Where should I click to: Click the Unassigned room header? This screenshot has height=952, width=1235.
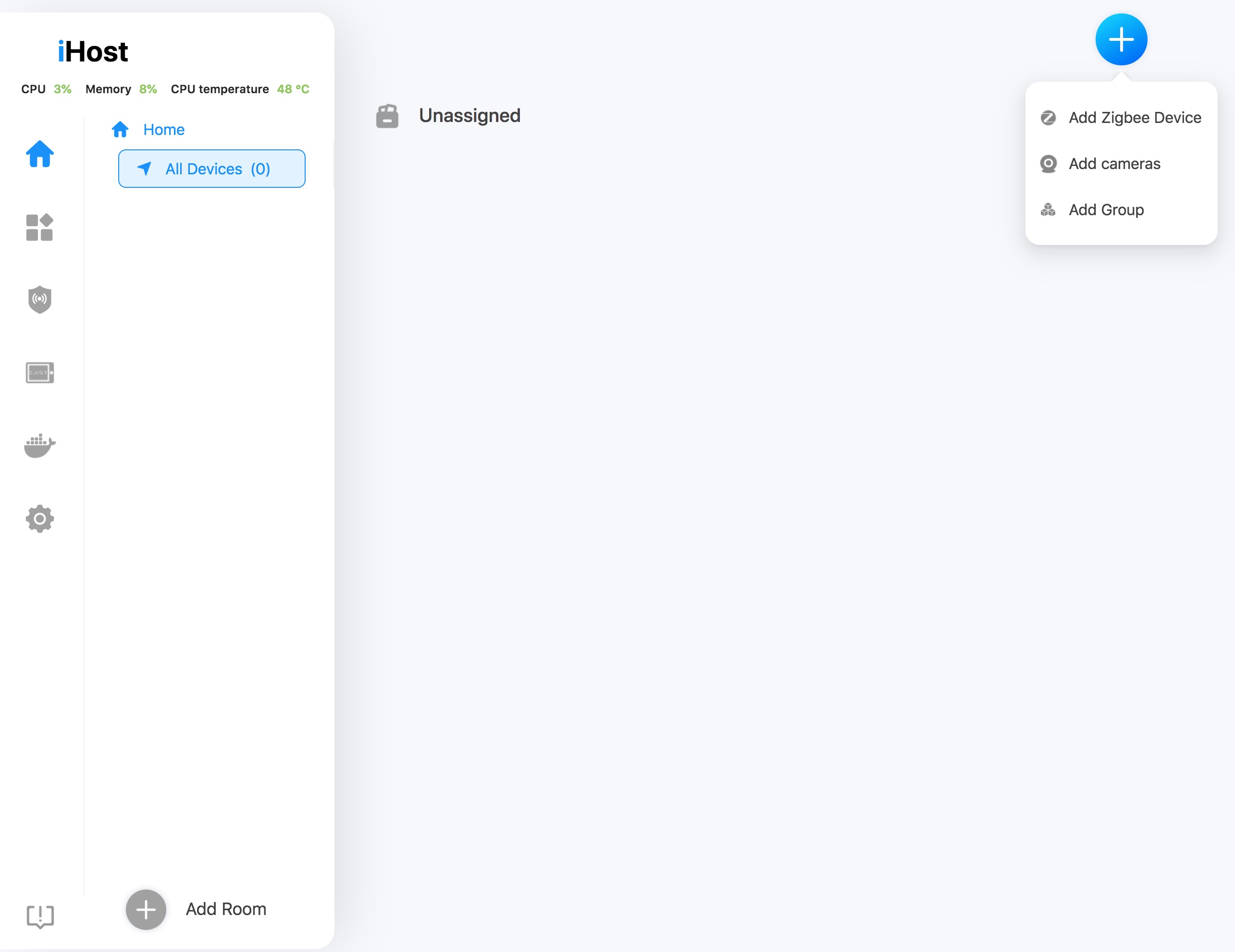[x=469, y=116]
